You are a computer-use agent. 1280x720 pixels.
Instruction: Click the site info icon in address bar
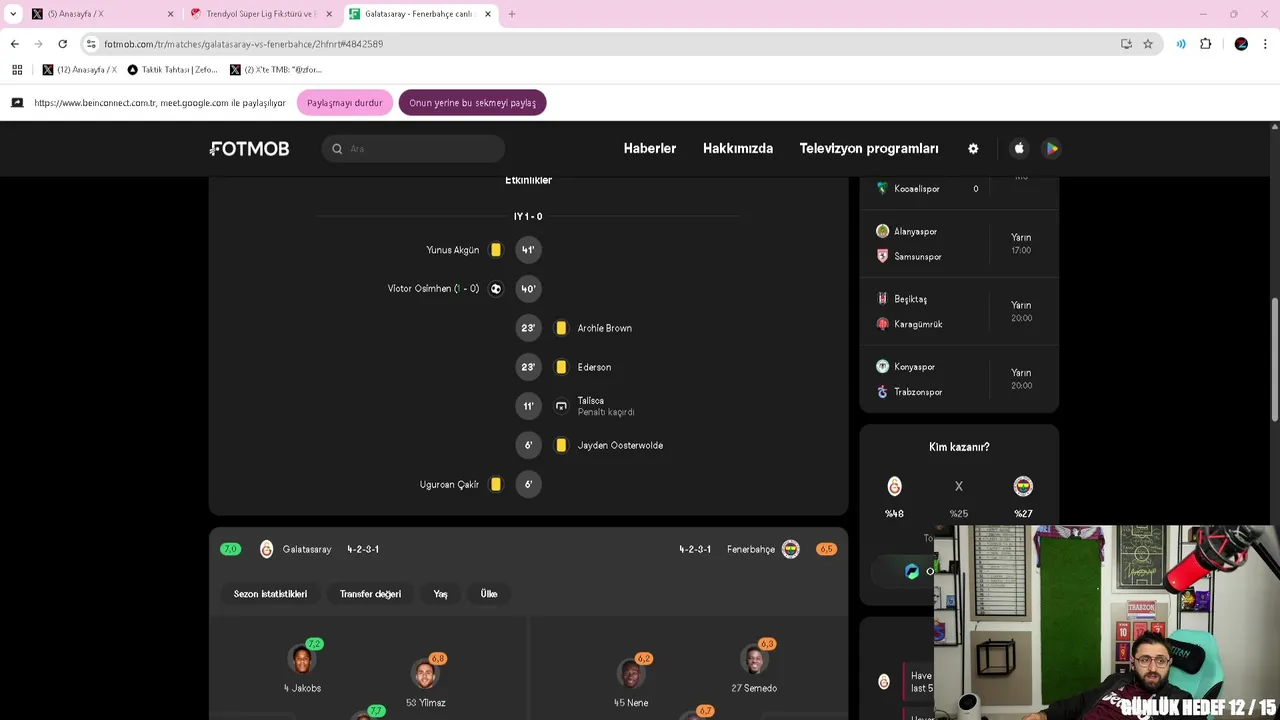pyautogui.click(x=91, y=44)
